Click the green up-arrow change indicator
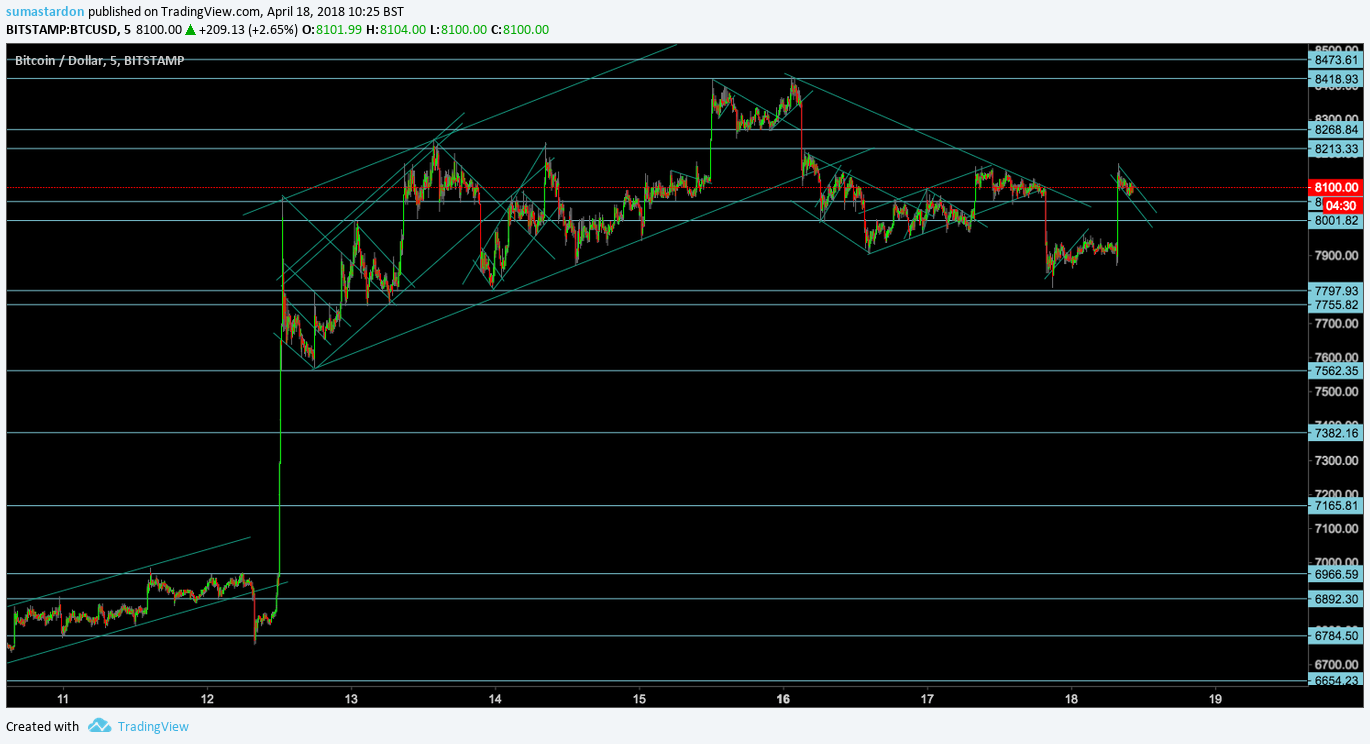The height and width of the screenshot is (744, 1370). 190,30
